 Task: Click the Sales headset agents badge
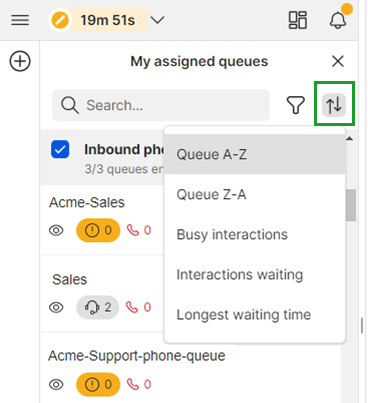(98, 307)
